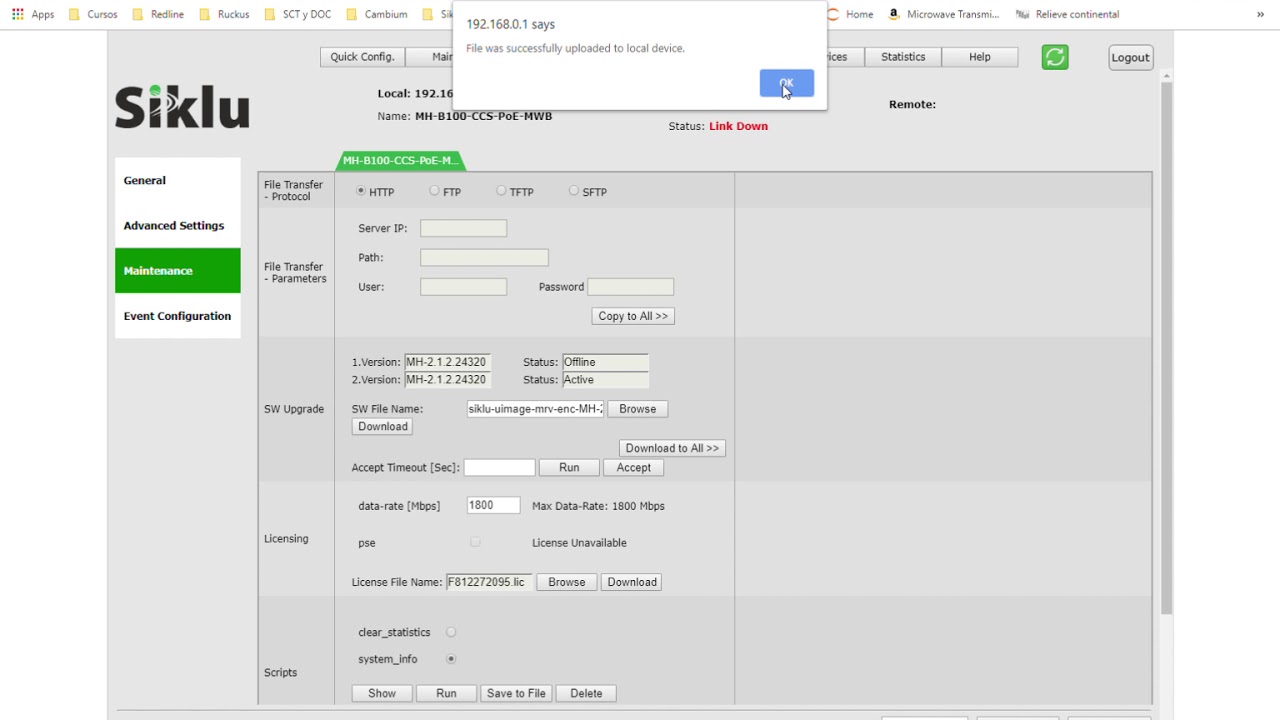Viewport: 1280px width, 720px height.
Task: Open the General section
Action: click(x=178, y=180)
